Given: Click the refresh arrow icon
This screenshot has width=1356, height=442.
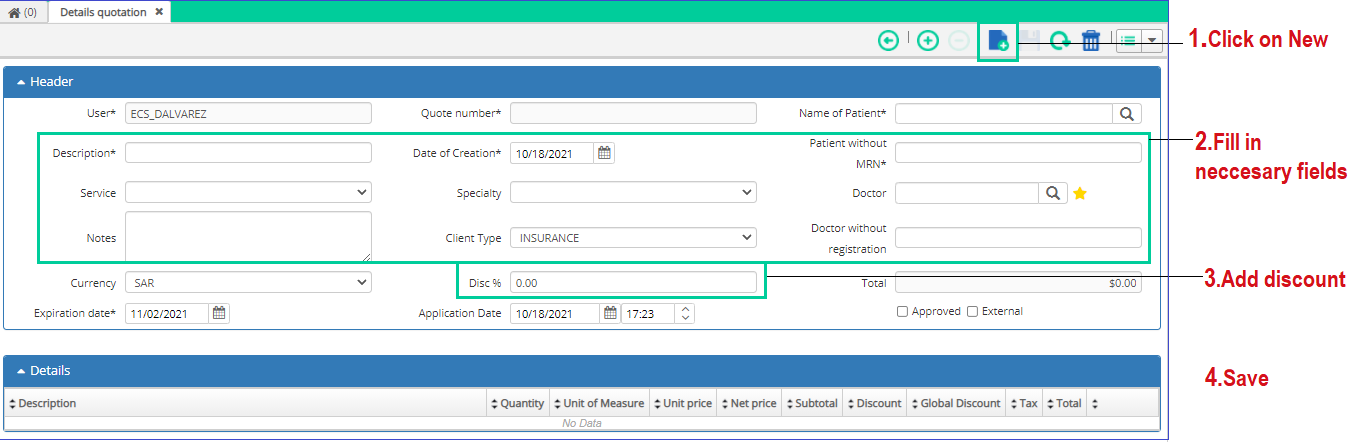Looking at the screenshot, I should point(1060,41).
